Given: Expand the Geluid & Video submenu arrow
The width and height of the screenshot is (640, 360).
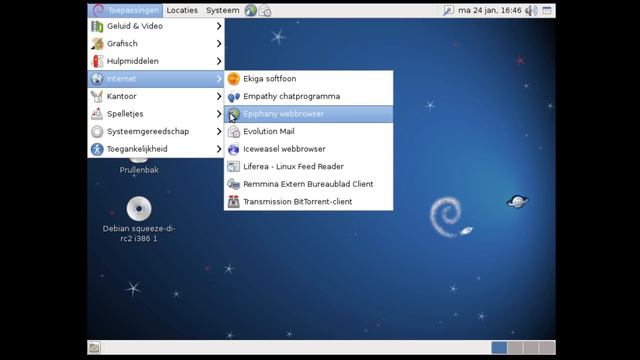Looking at the screenshot, I should 219,26.
